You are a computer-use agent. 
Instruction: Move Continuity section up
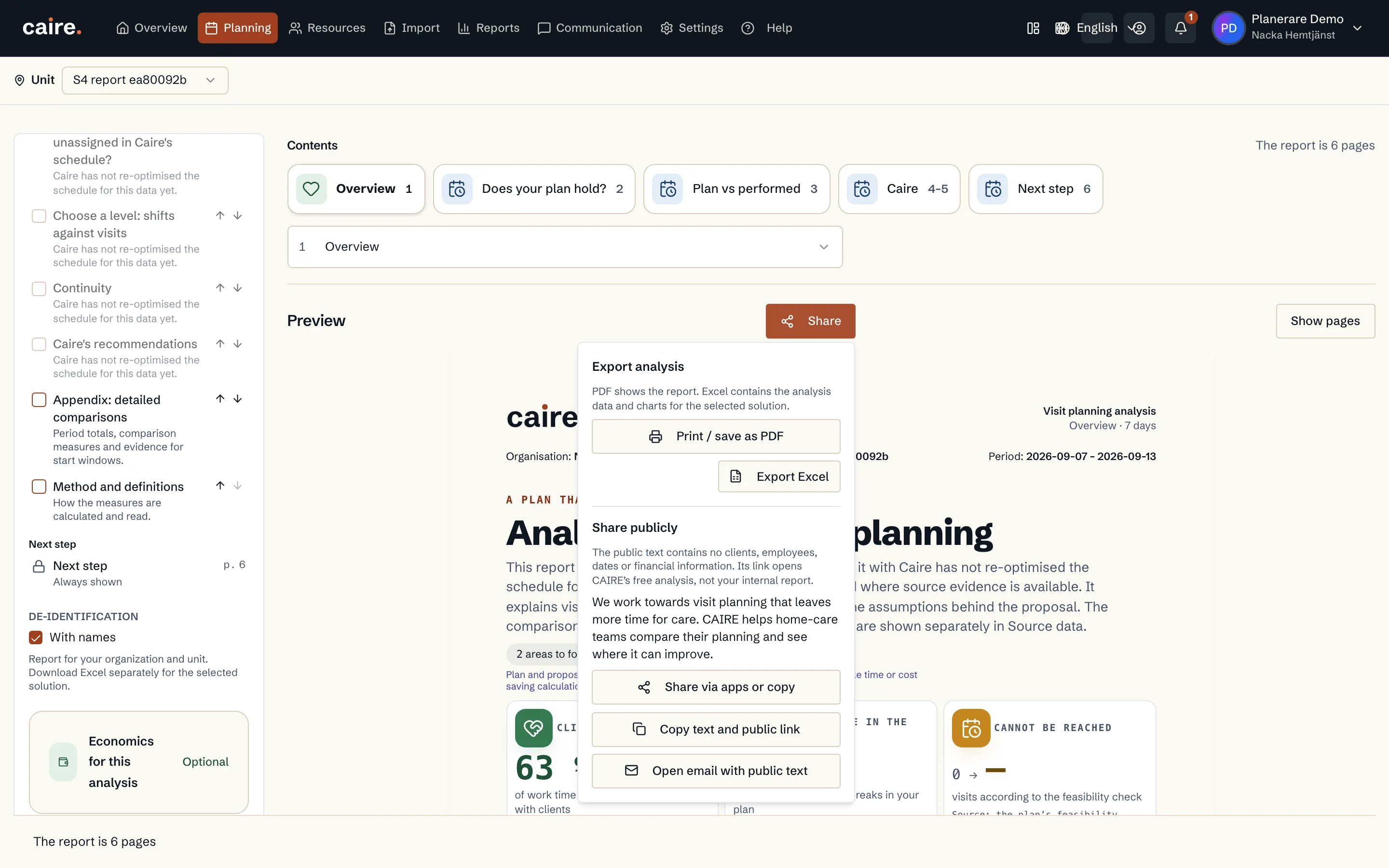pos(220,287)
